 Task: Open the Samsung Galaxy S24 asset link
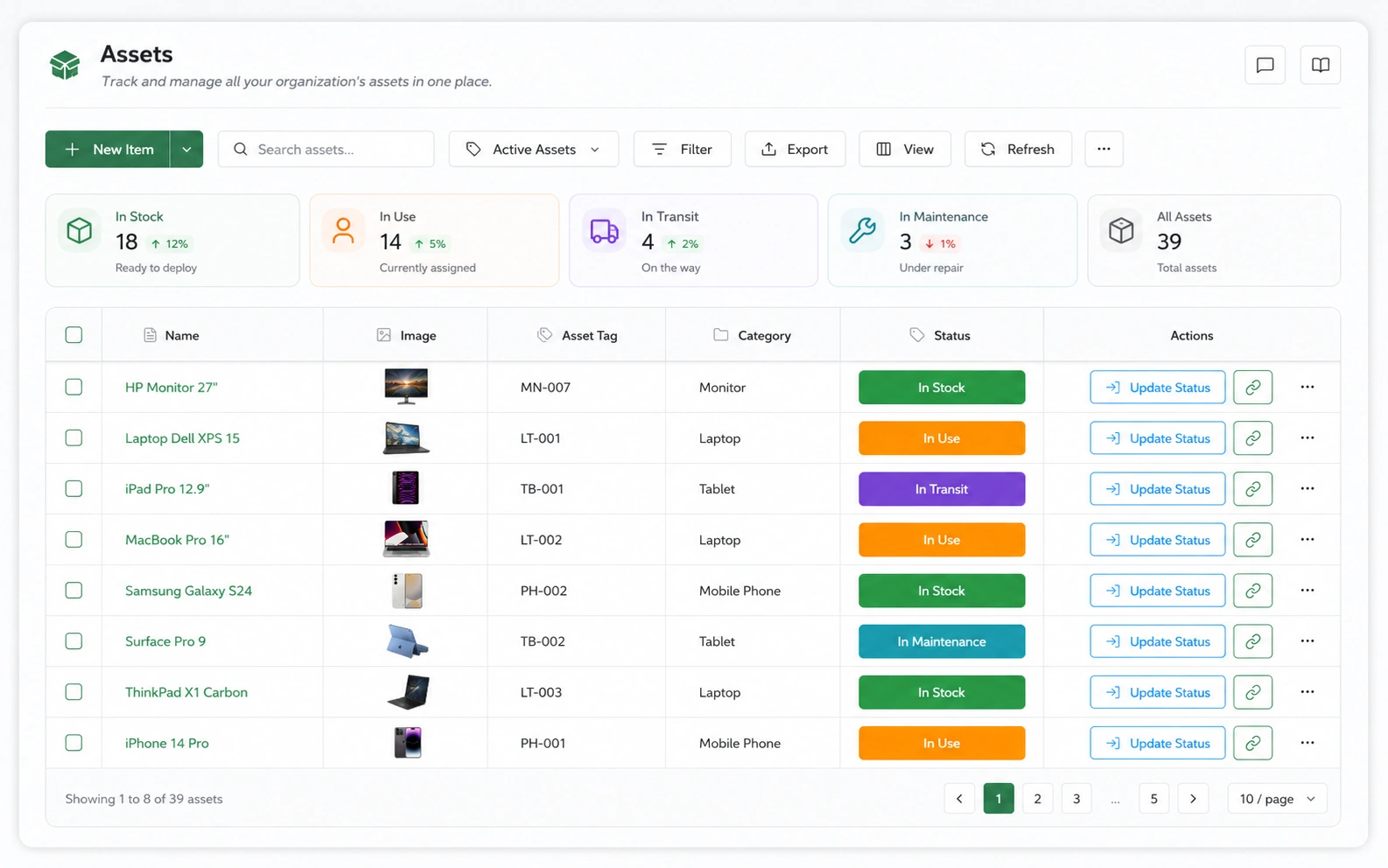(x=188, y=591)
